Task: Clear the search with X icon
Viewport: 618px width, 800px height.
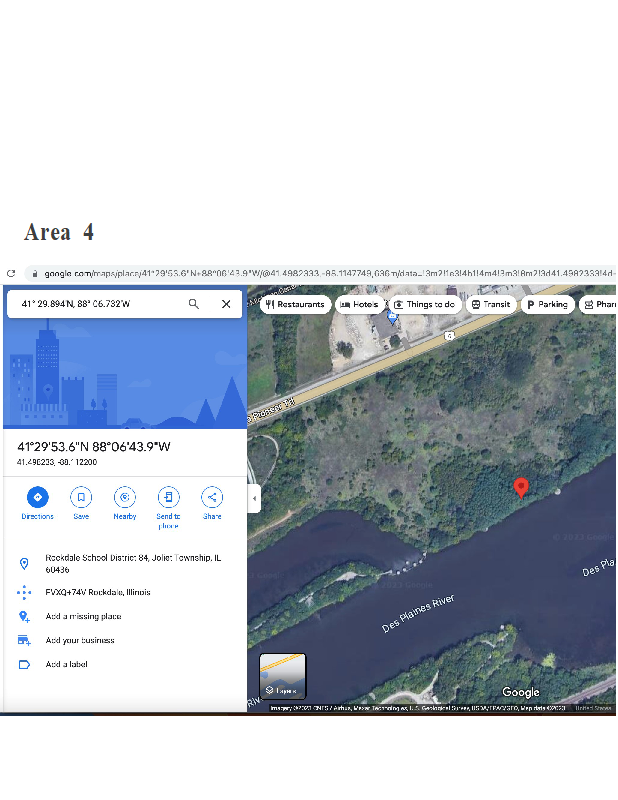Action: point(226,304)
